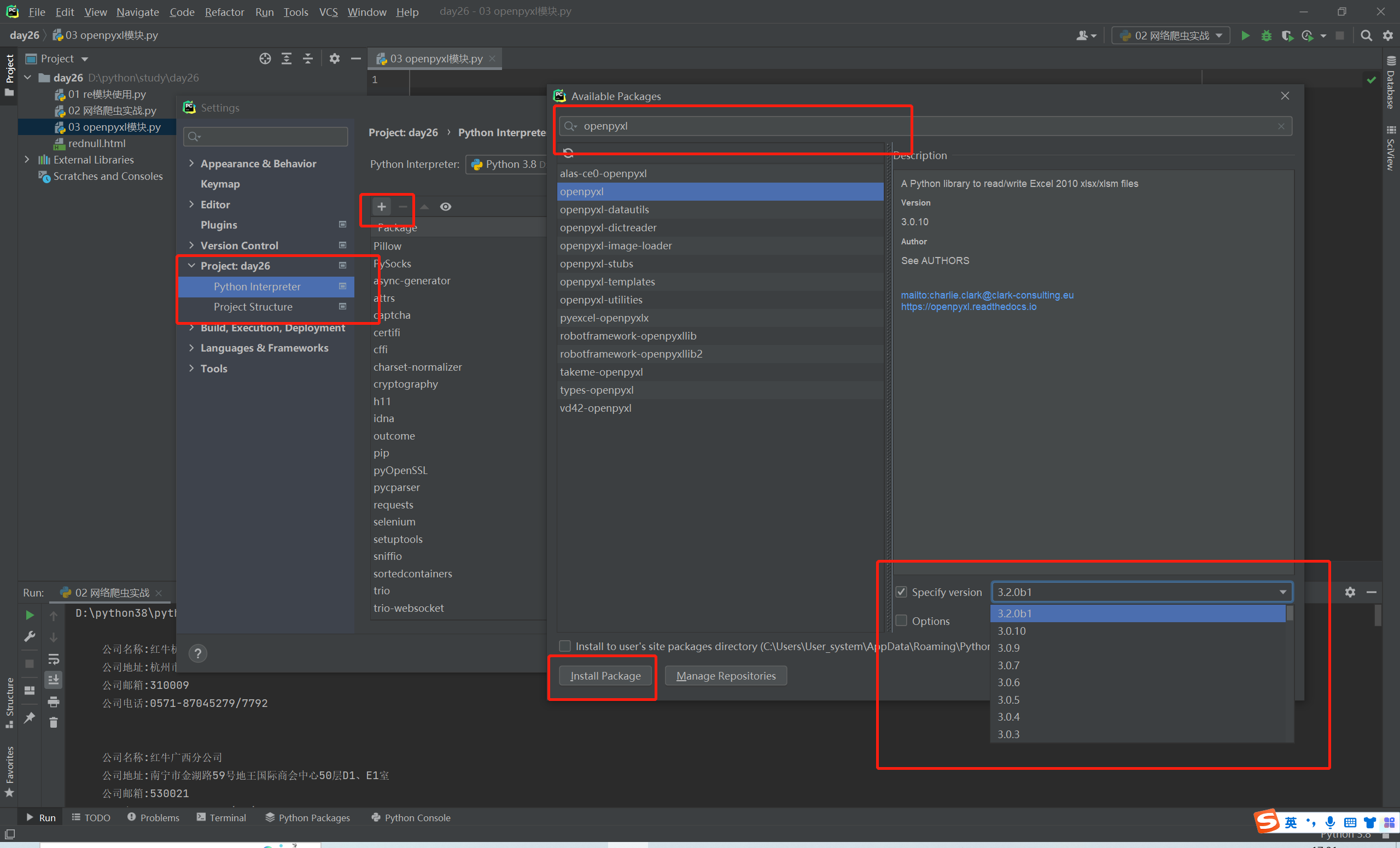The width and height of the screenshot is (1400, 848).
Task: Uncheck the Specify version checkbox
Action: point(901,592)
